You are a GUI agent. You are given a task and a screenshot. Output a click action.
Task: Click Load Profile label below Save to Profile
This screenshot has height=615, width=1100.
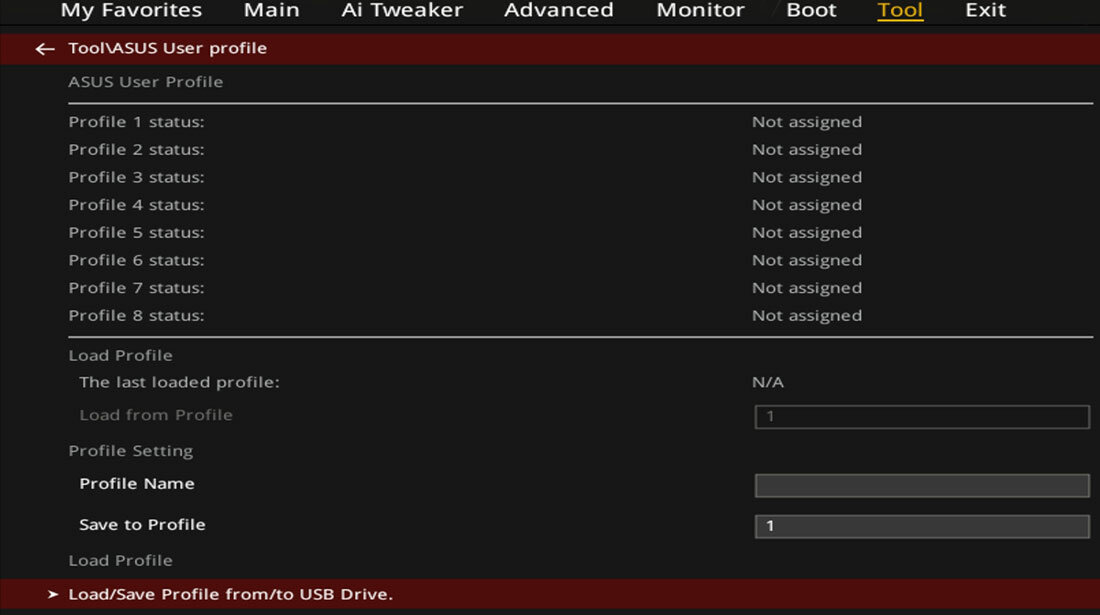click(x=120, y=560)
